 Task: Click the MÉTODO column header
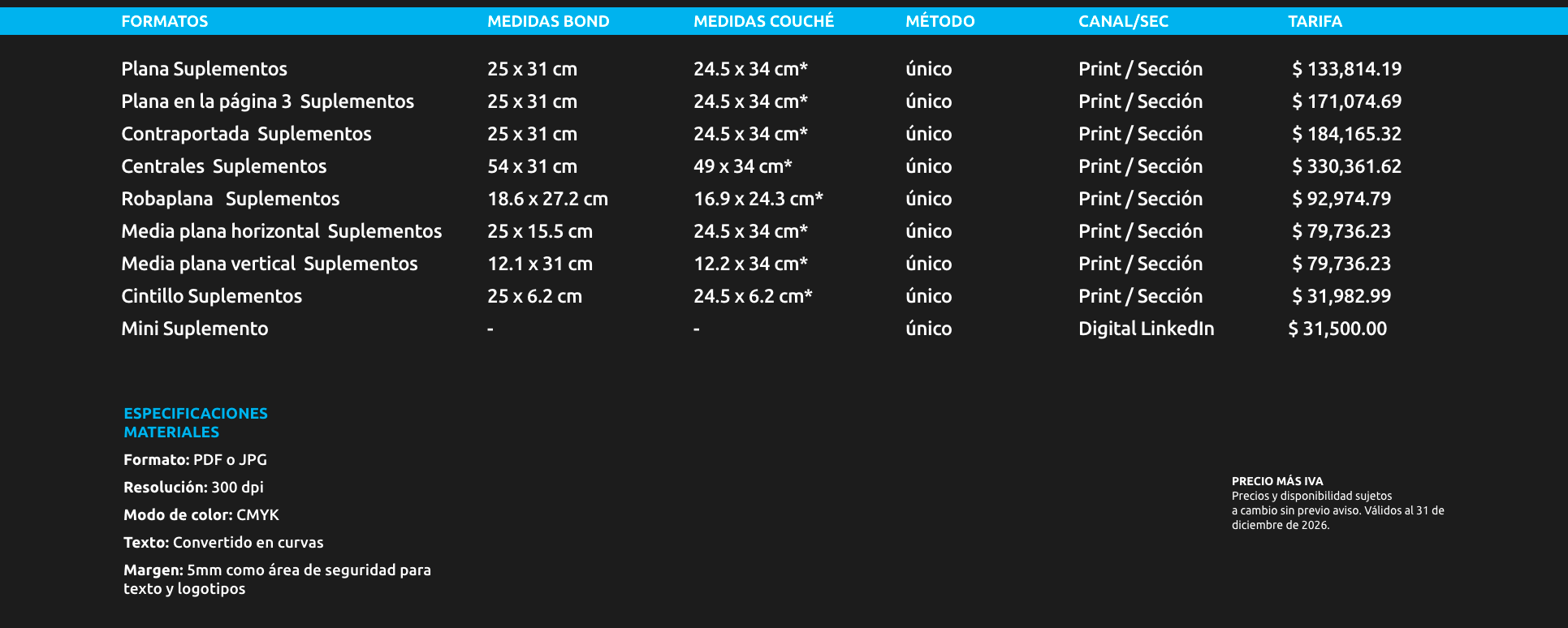[940, 21]
